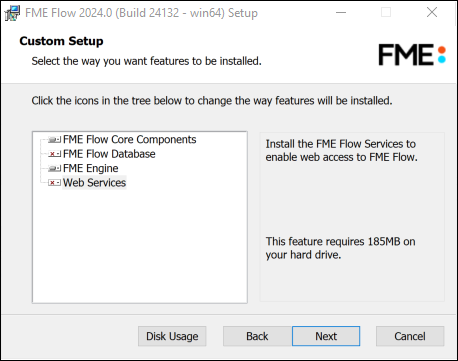This screenshot has height=361, width=458.
Task: Click the red X icon beside Web Services
Action: (54, 183)
